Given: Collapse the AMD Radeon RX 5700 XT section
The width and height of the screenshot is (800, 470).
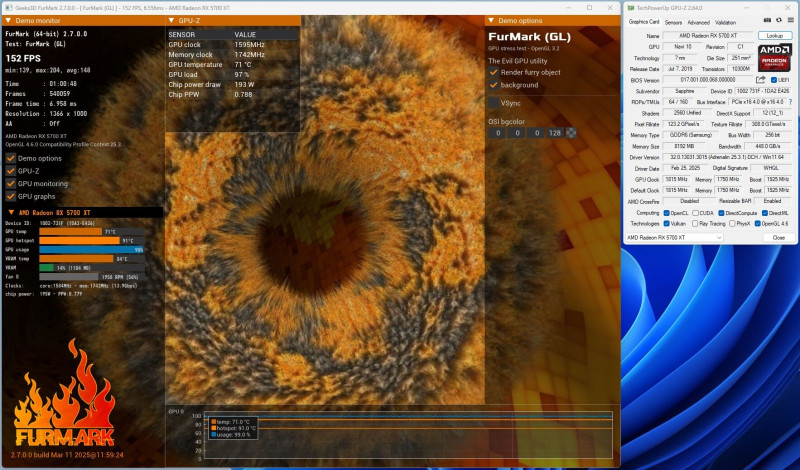Looking at the screenshot, I should (11, 212).
